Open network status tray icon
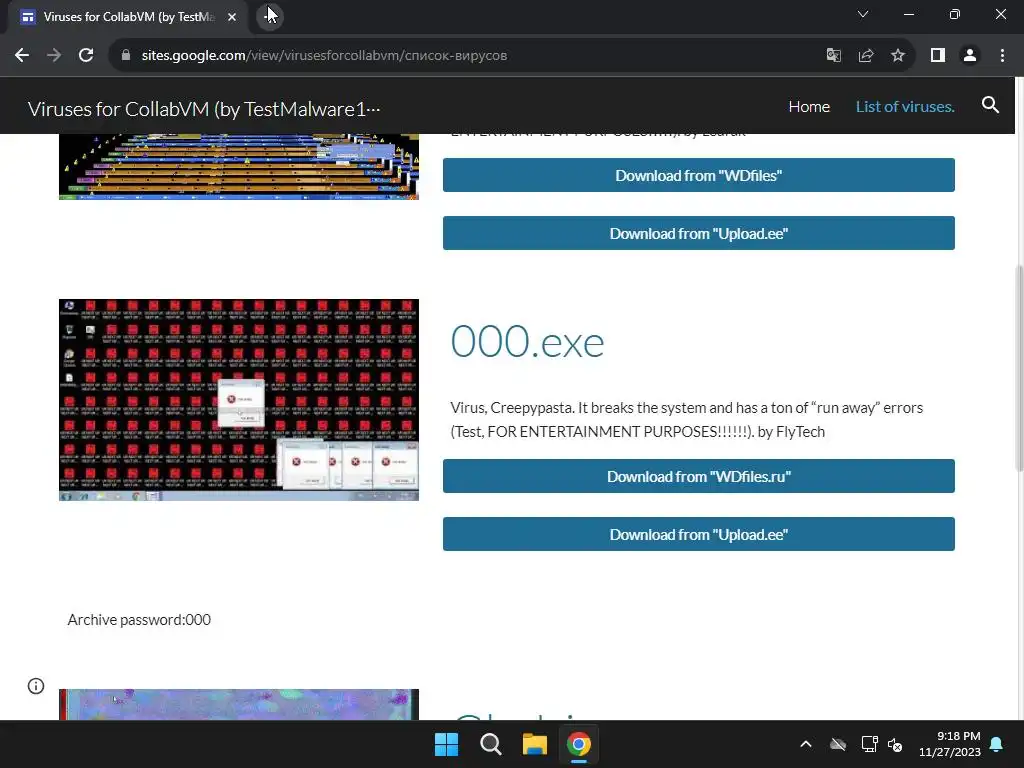The image size is (1024, 768). 869,744
